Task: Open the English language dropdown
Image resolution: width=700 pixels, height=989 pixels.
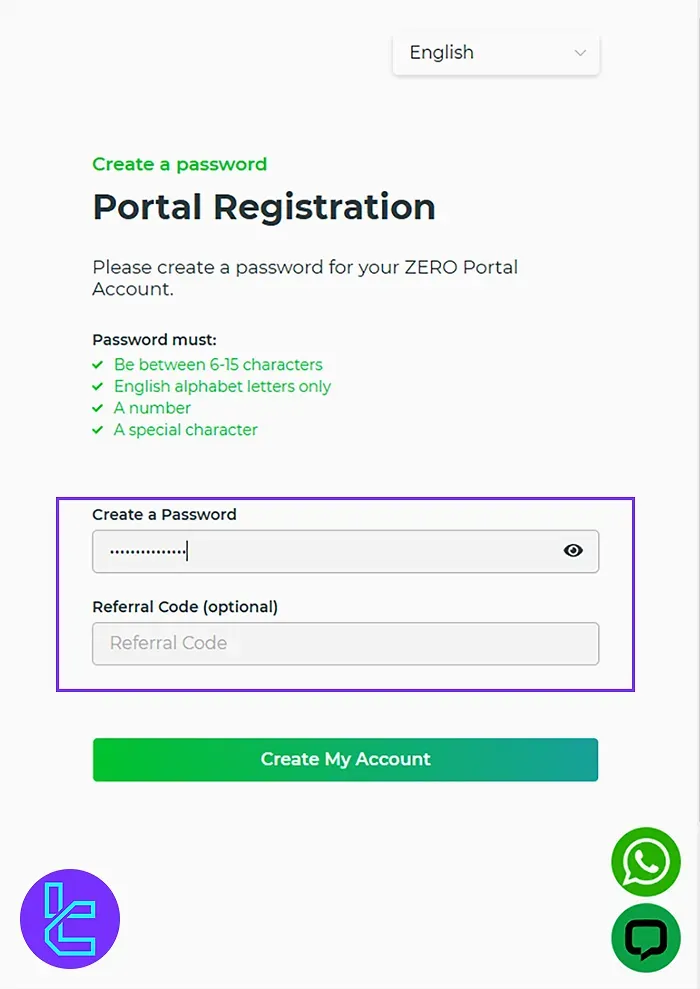Action: (x=495, y=53)
